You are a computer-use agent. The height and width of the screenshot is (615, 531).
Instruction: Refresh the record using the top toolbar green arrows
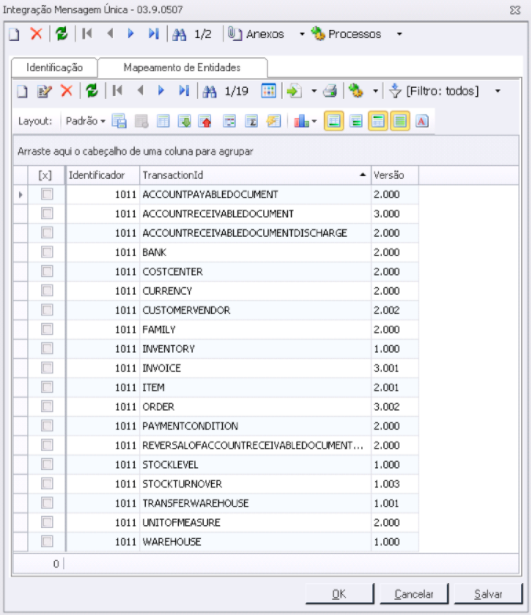pos(62,34)
